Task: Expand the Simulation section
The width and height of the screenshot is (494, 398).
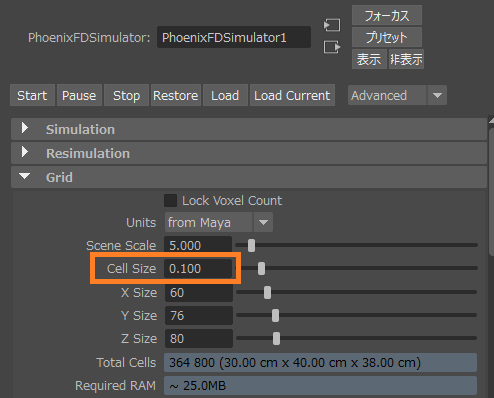Action: point(249,129)
